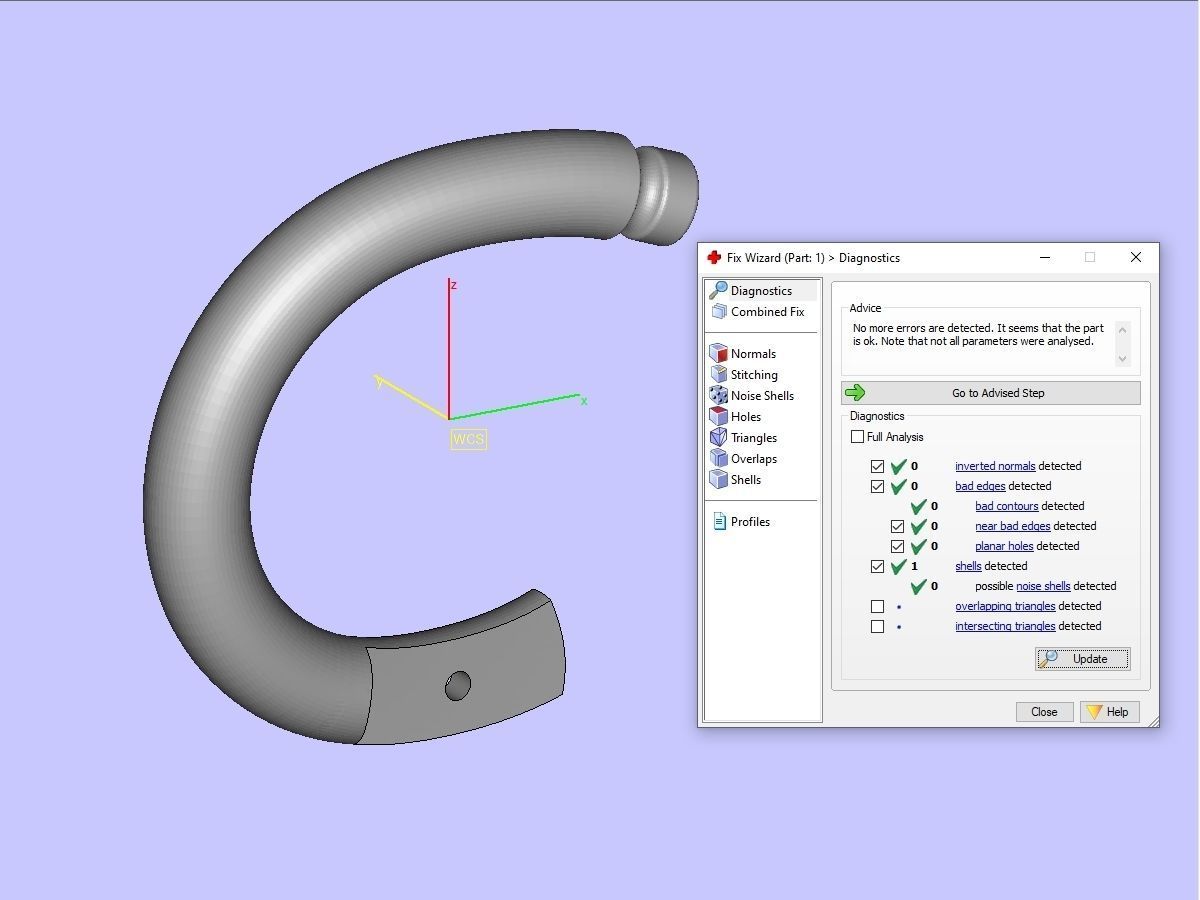Screen dimensions: 1200x900
Task: Uncheck the bad edges checkbox
Action: [877, 486]
